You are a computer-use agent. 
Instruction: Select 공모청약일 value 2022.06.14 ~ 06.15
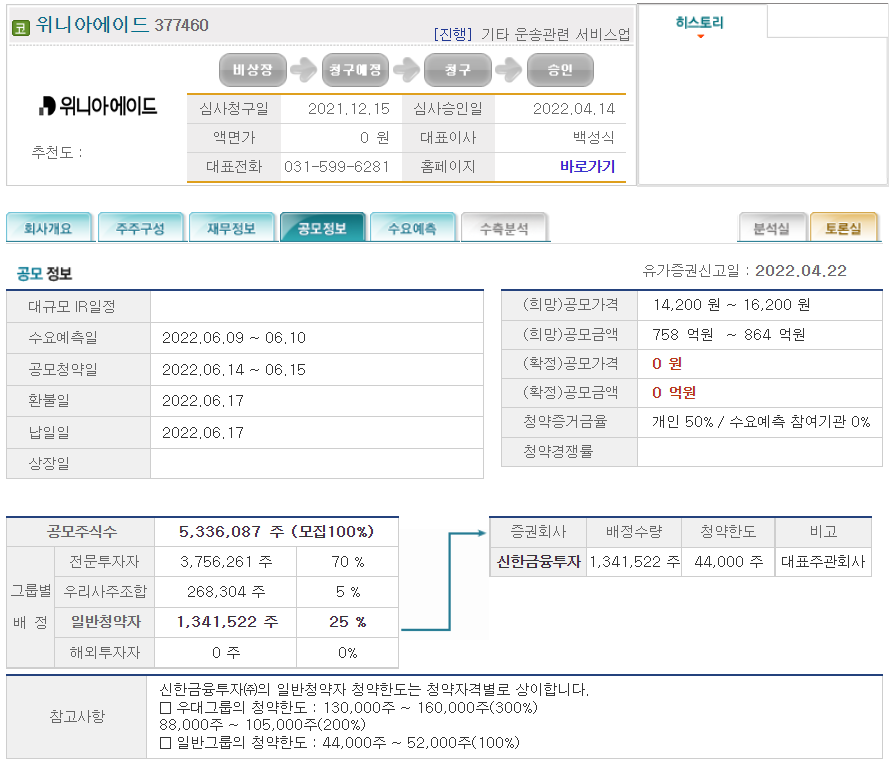click(x=234, y=369)
